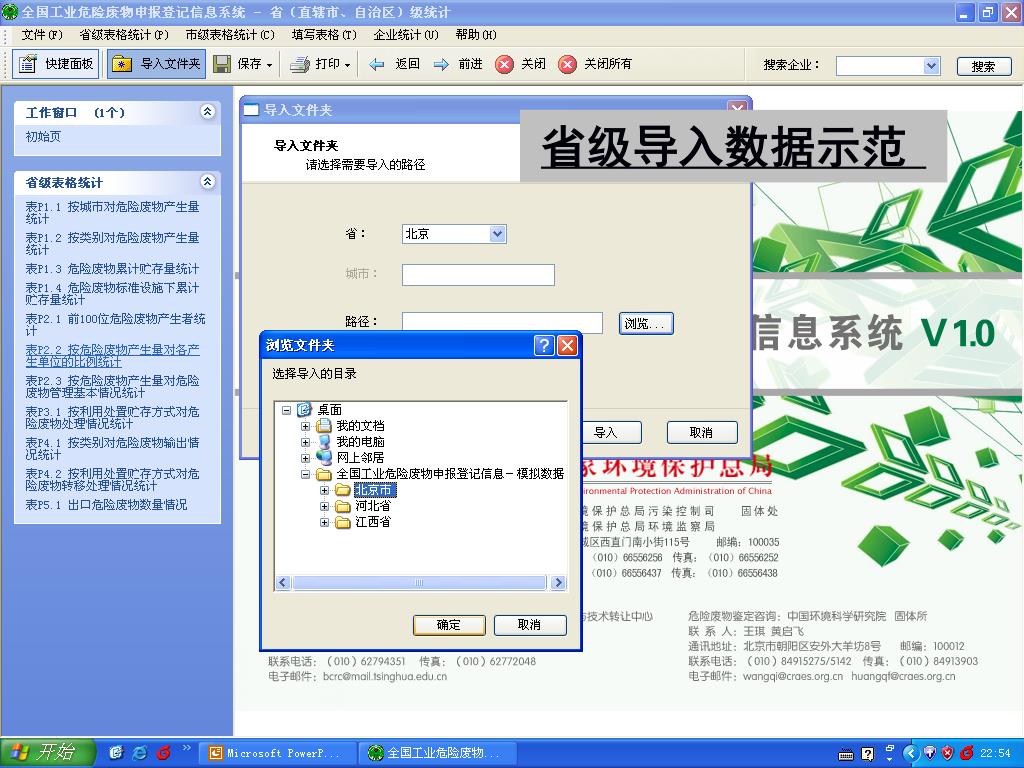Image resolution: width=1024 pixels, height=768 pixels.
Task: Open 表P1.2 按类别对危险废物产生量统计
Action: [x=112, y=244]
